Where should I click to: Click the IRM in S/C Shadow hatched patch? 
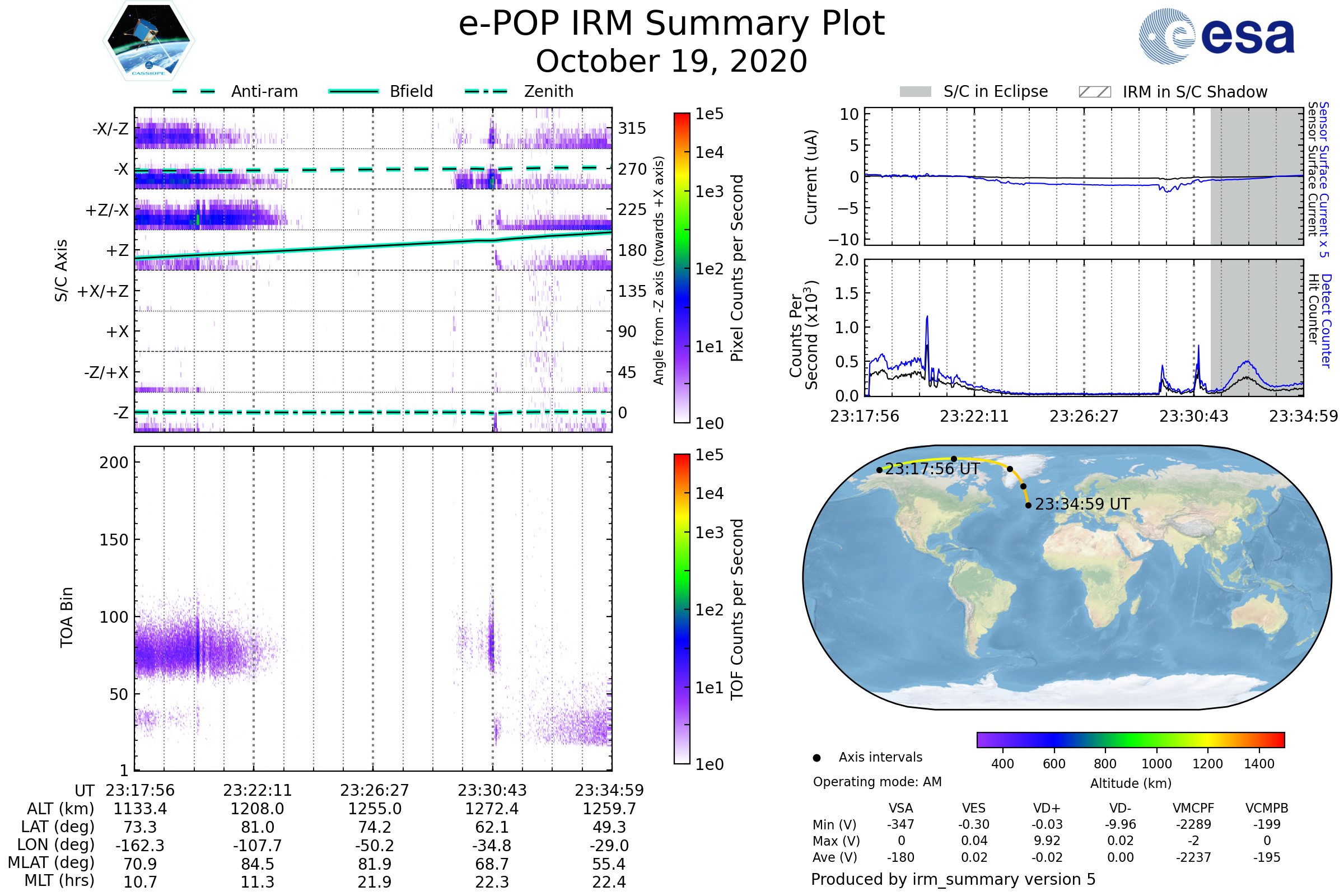tap(1095, 92)
